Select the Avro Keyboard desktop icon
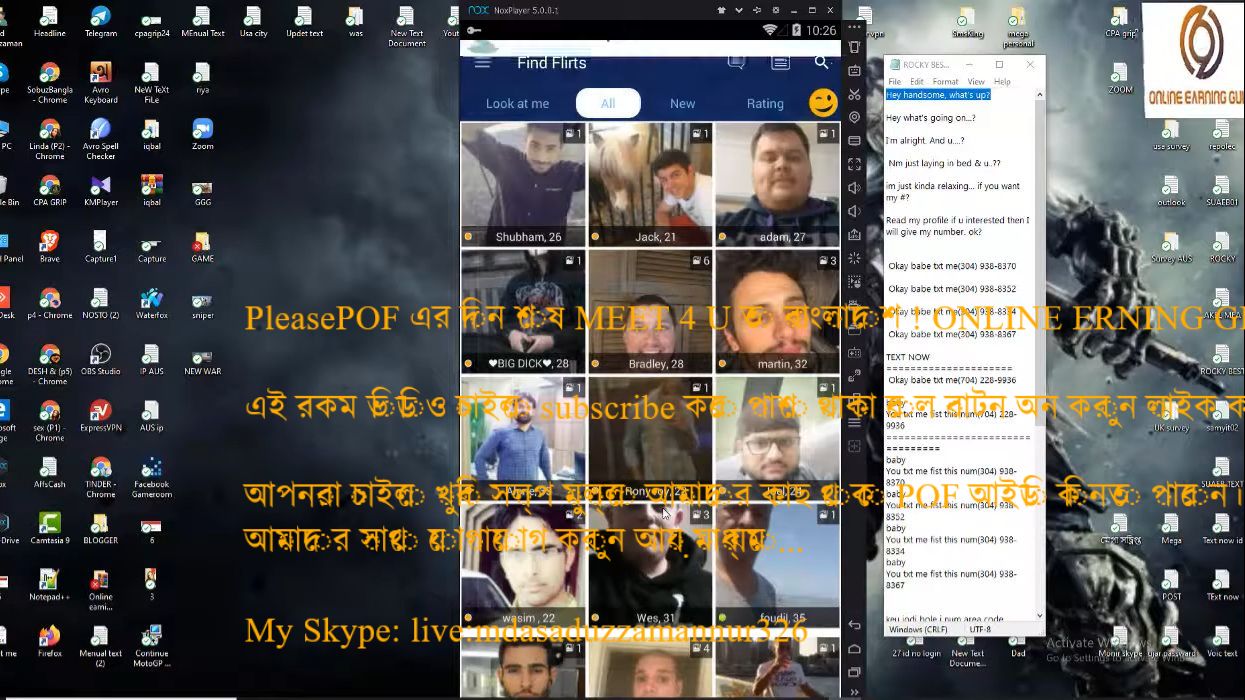This screenshot has height=700, width=1245. pyautogui.click(x=100, y=83)
